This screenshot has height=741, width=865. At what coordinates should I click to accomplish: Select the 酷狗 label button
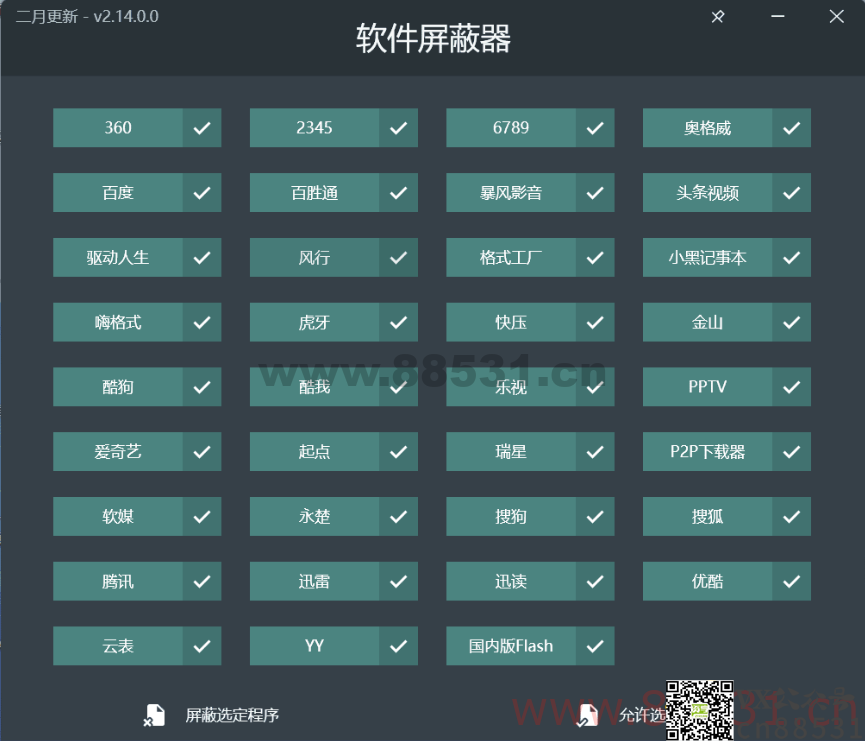tap(118, 387)
